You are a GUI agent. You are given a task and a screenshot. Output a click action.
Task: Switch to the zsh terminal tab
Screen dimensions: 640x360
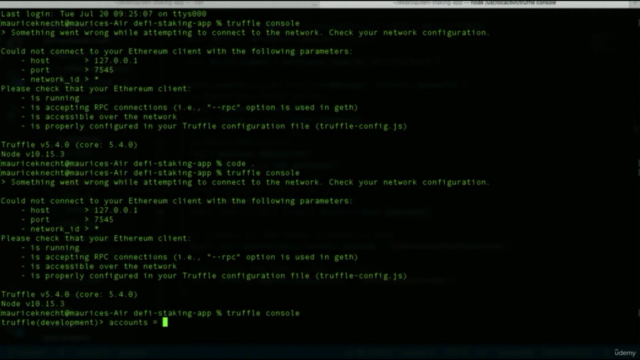(159, 3)
